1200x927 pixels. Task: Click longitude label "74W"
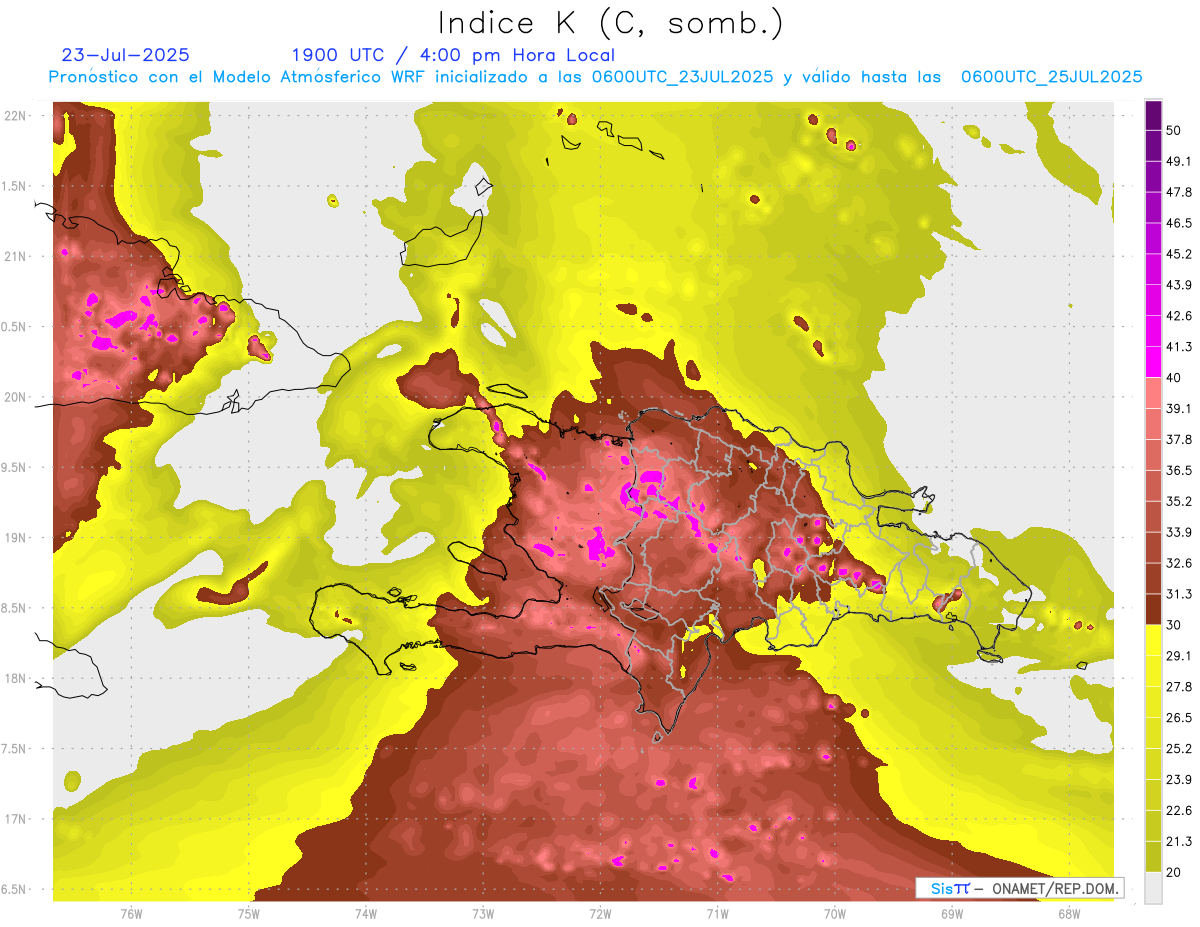tap(366, 914)
